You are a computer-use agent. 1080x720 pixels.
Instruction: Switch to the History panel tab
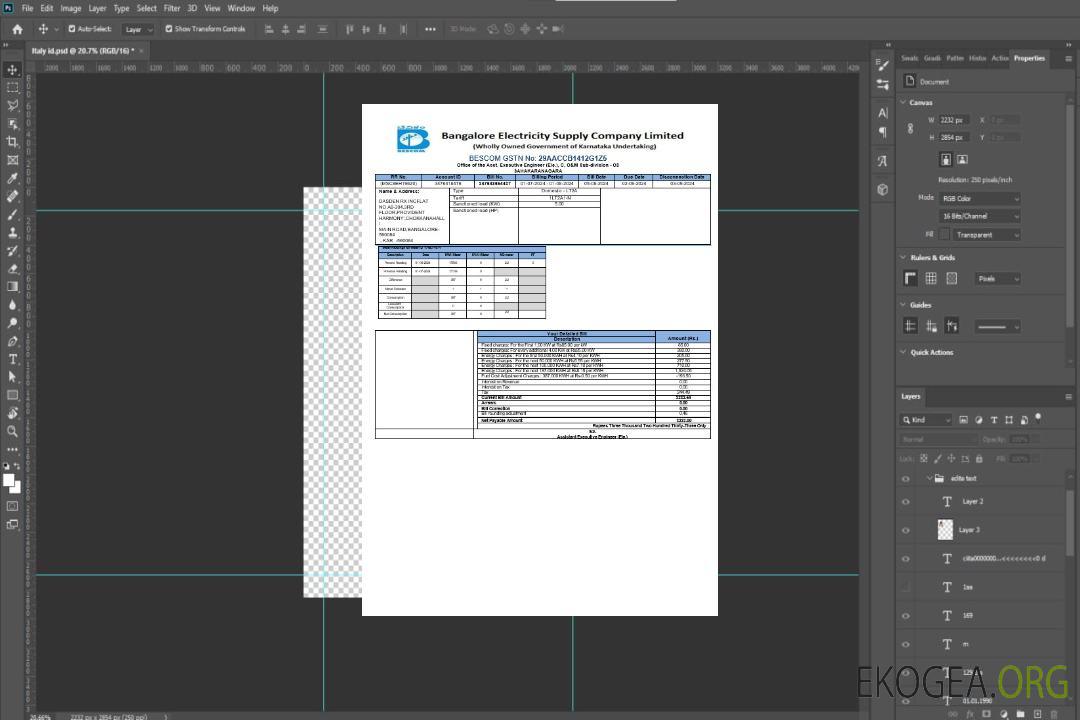pyautogui.click(x=977, y=59)
